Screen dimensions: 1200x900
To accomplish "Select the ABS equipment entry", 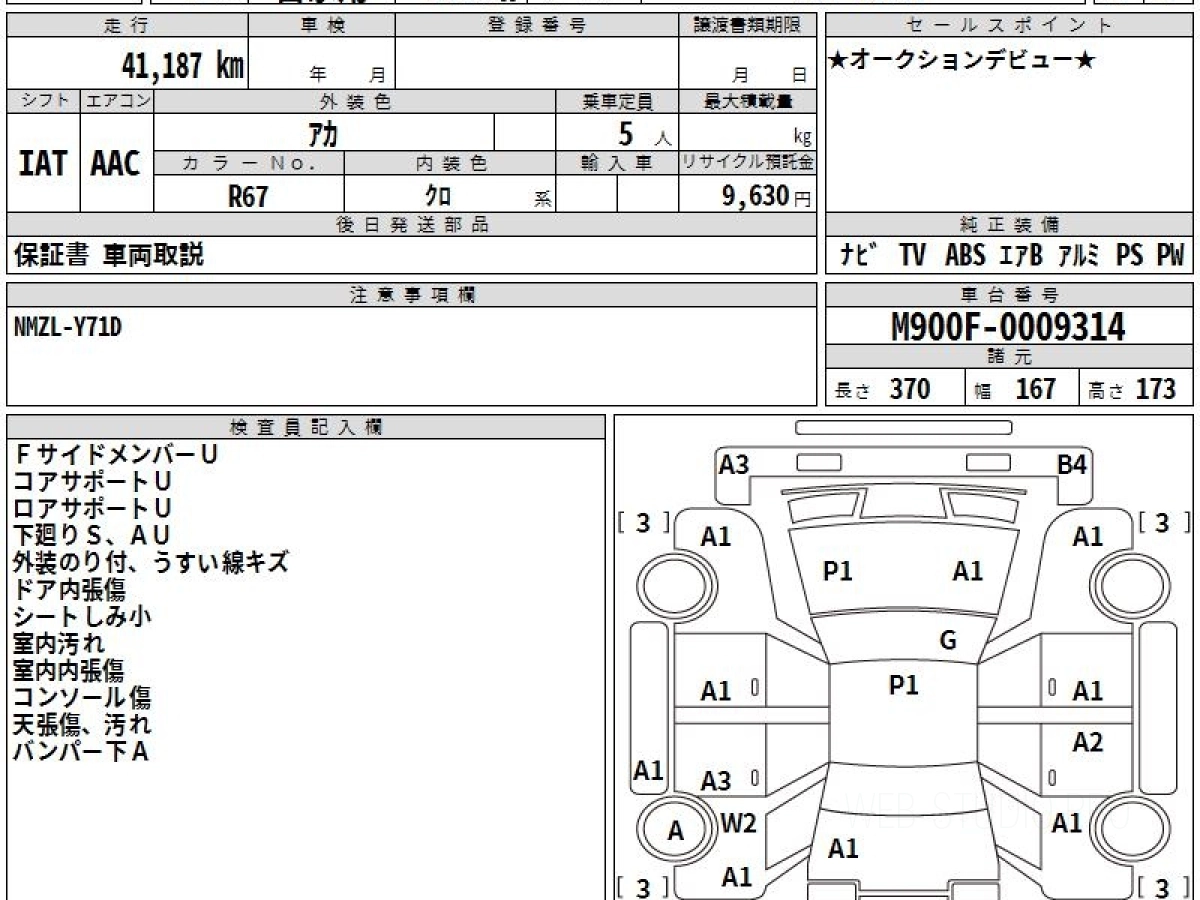I will pos(965,255).
